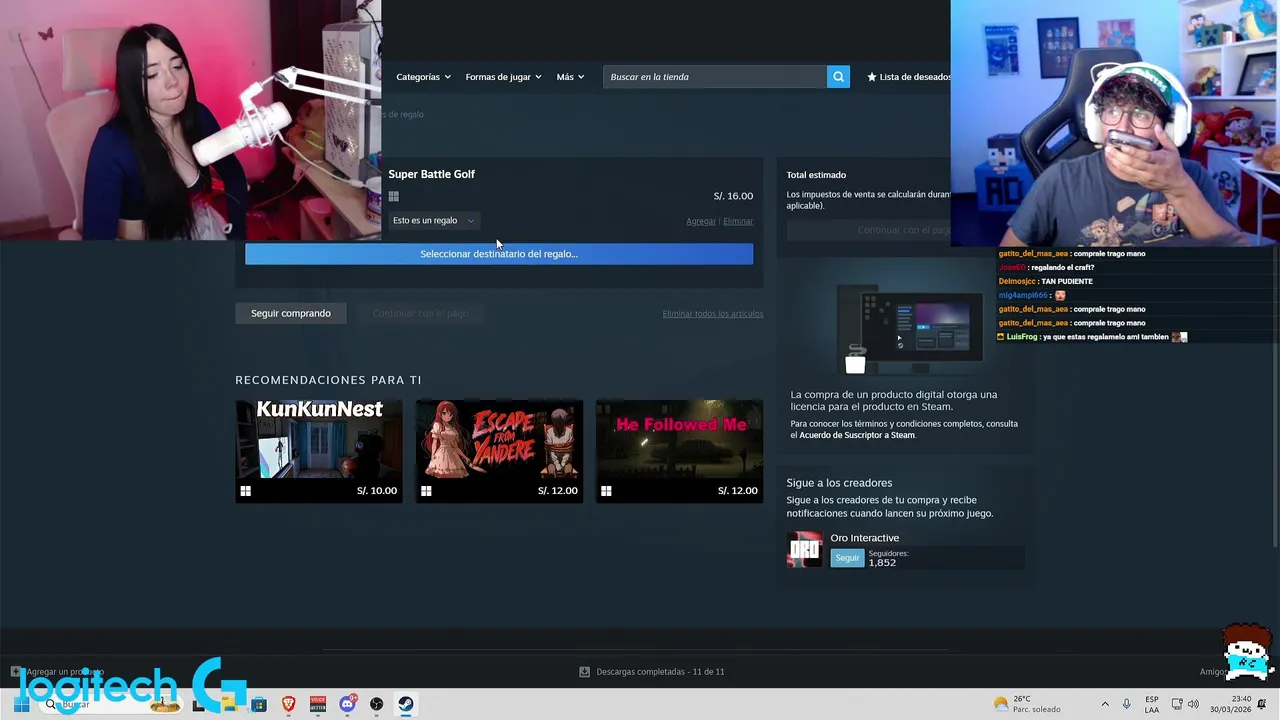Click S/. 12.00 price on He Followed Me
Image resolution: width=1280 pixels, height=720 pixels.
pos(738,491)
